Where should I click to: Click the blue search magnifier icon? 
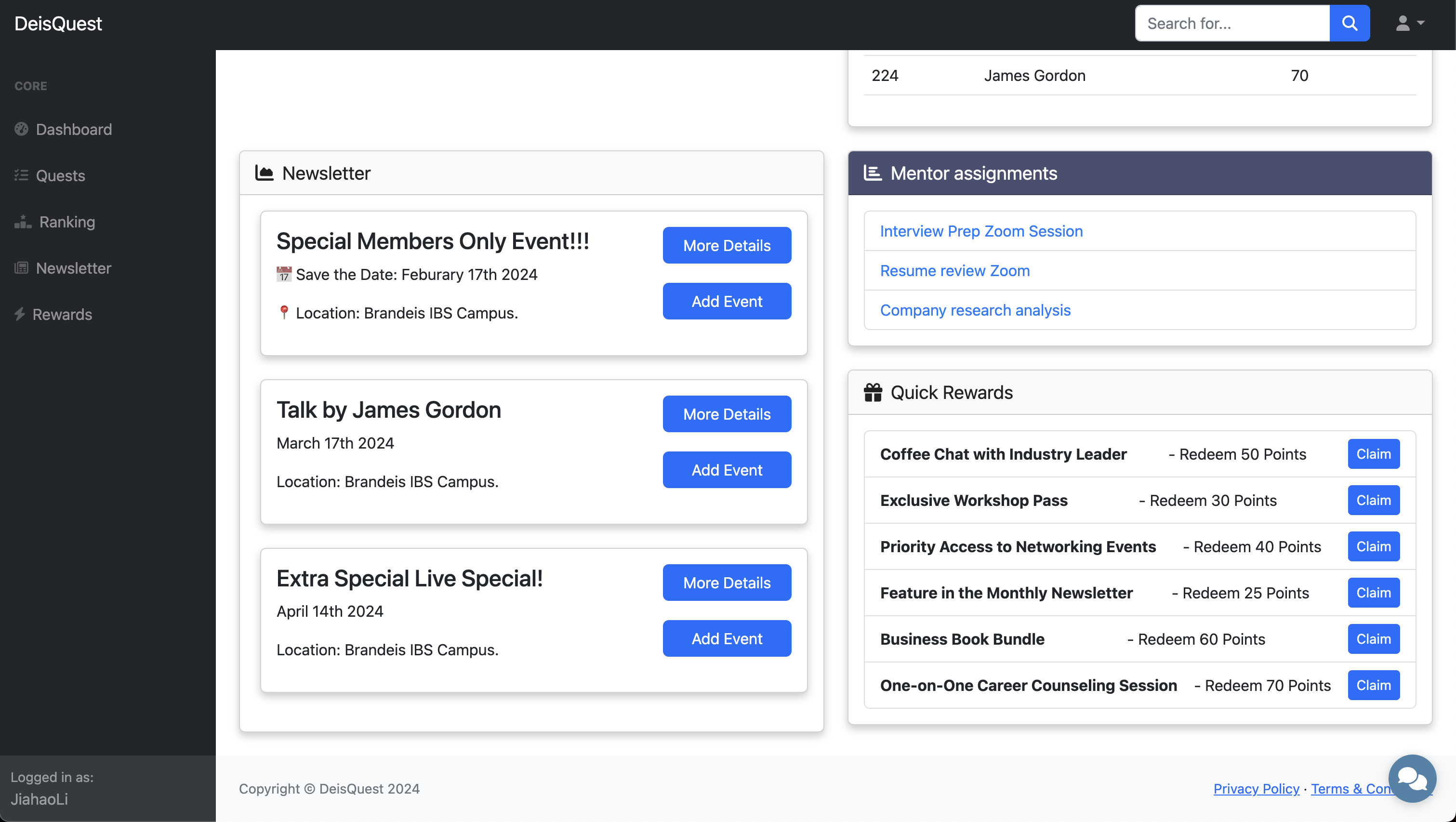[1349, 23]
